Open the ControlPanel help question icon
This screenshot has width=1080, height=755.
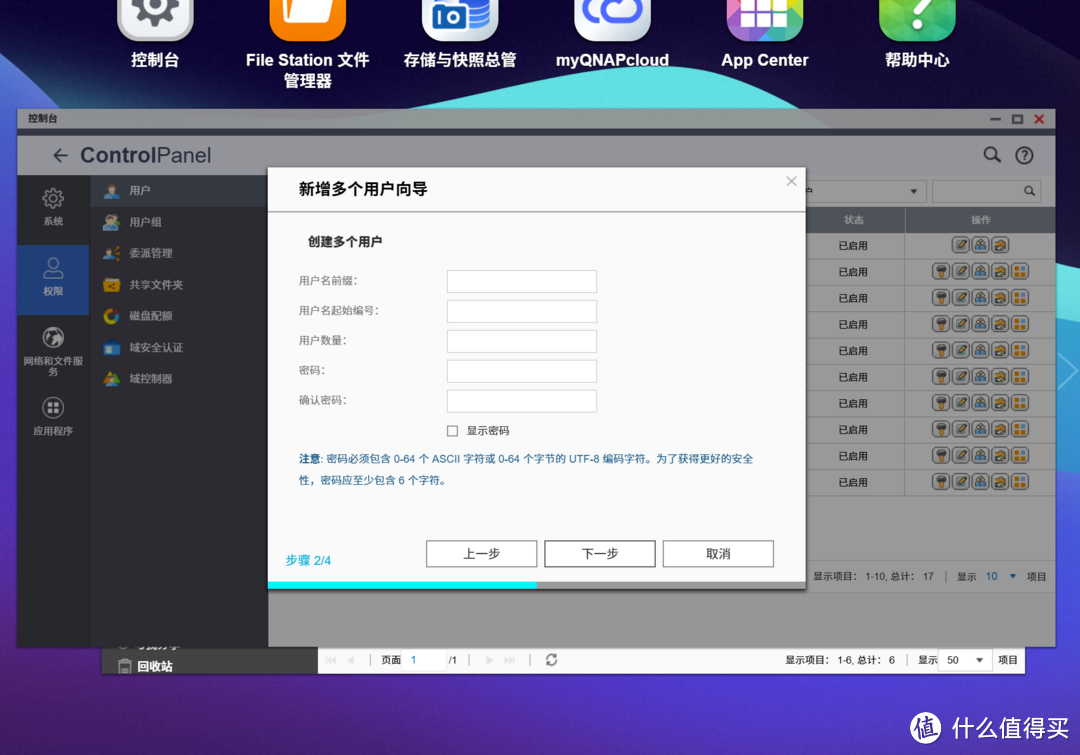pyautogui.click(x=1024, y=155)
